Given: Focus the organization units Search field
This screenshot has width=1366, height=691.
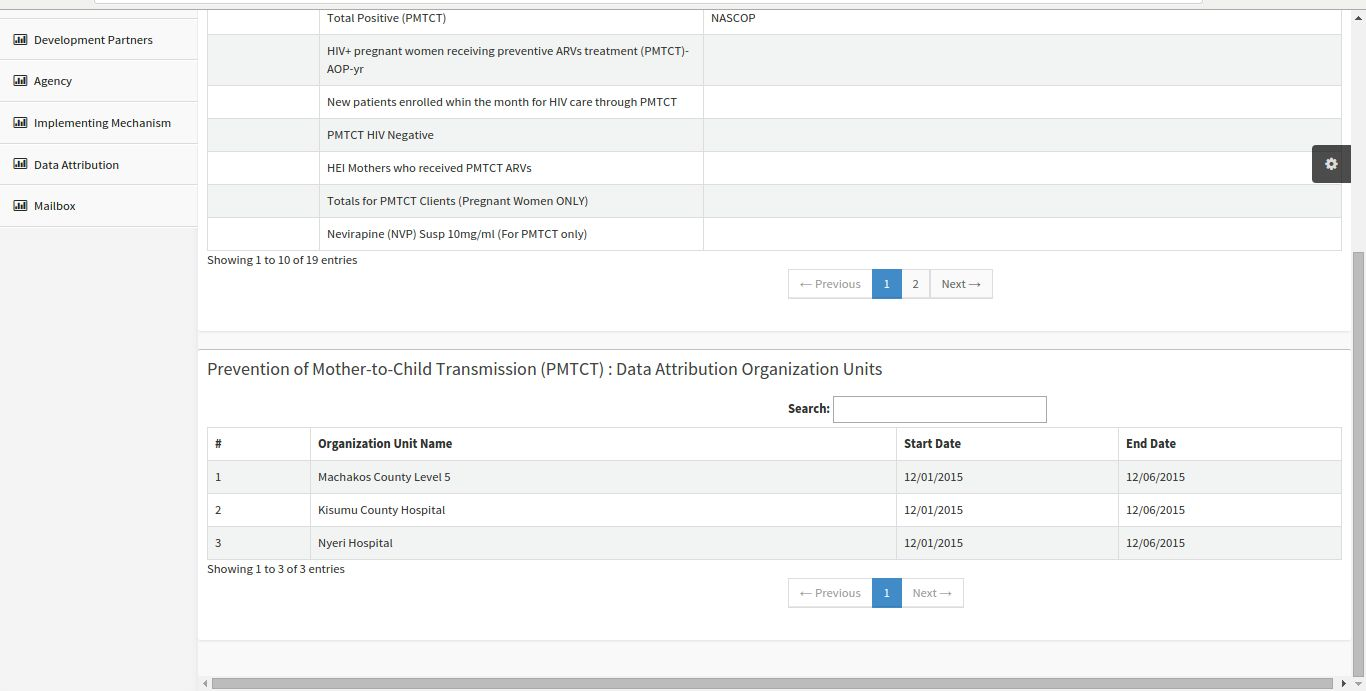Looking at the screenshot, I should pos(940,409).
